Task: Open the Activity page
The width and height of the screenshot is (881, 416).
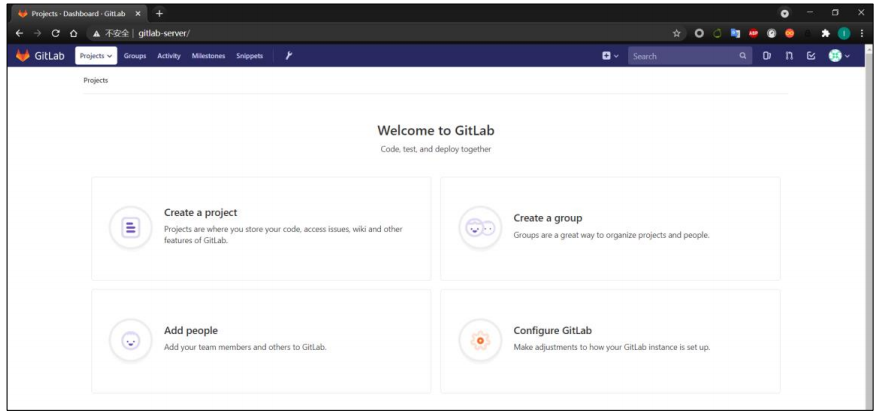Action: point(169,56)
